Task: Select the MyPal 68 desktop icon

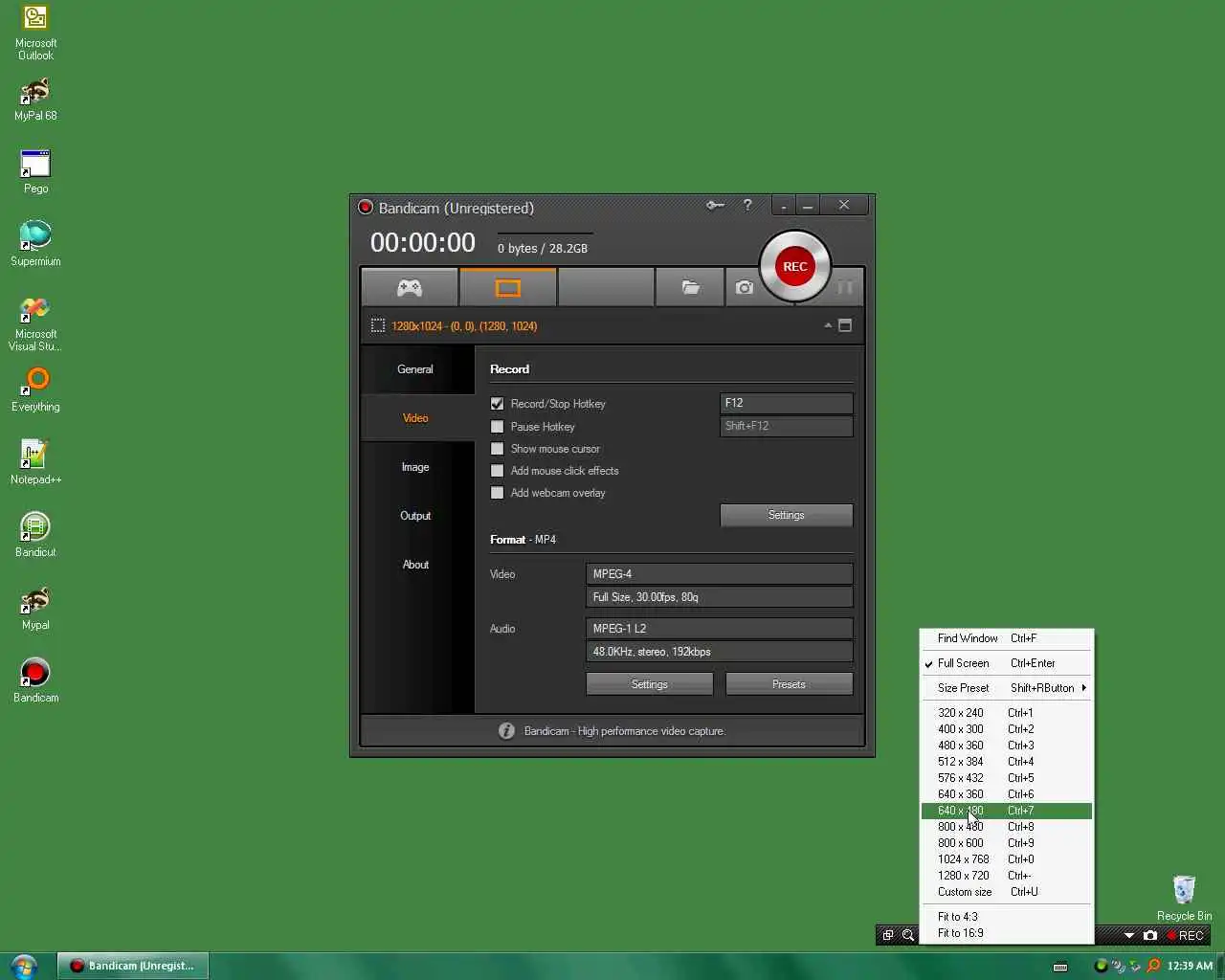Action: [x=35, y=100]
